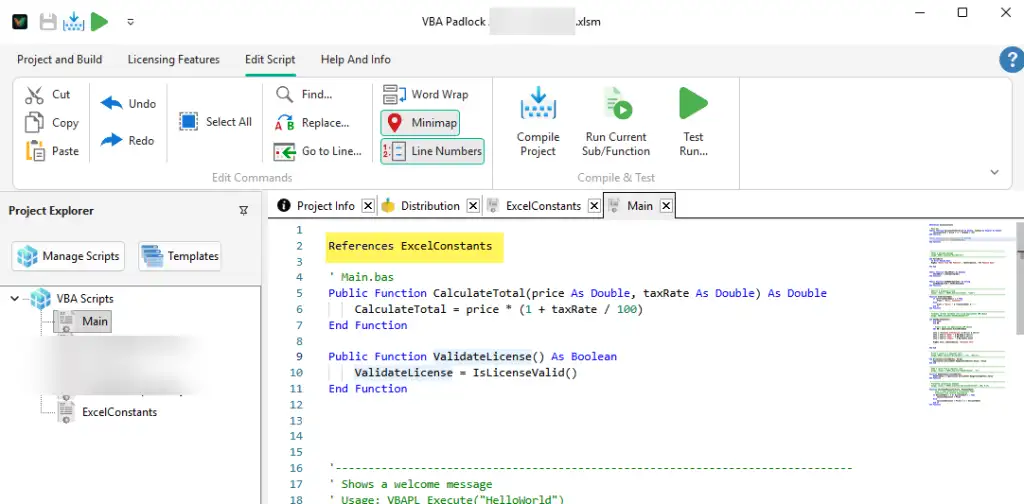The image size is (1024, 504).
Task: Click the Paste clipboard icon
Action: point(35,151)
